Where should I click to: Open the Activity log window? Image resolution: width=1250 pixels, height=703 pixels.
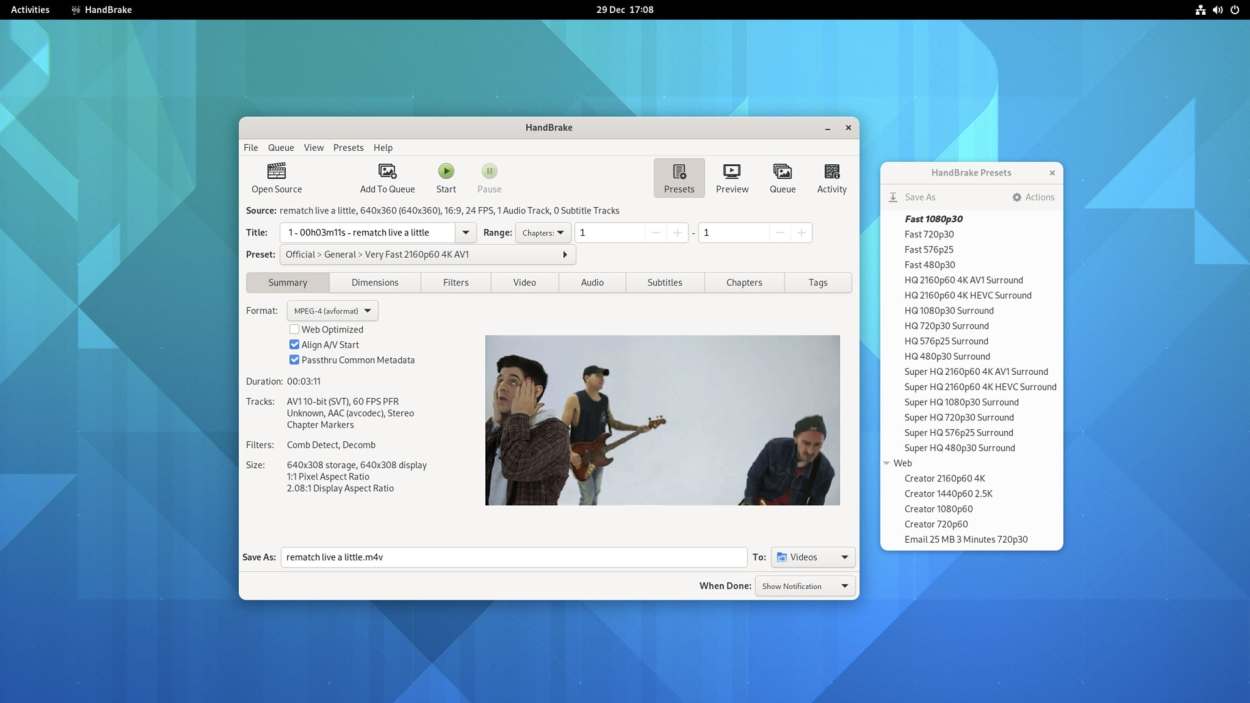[x=831, y=178]
